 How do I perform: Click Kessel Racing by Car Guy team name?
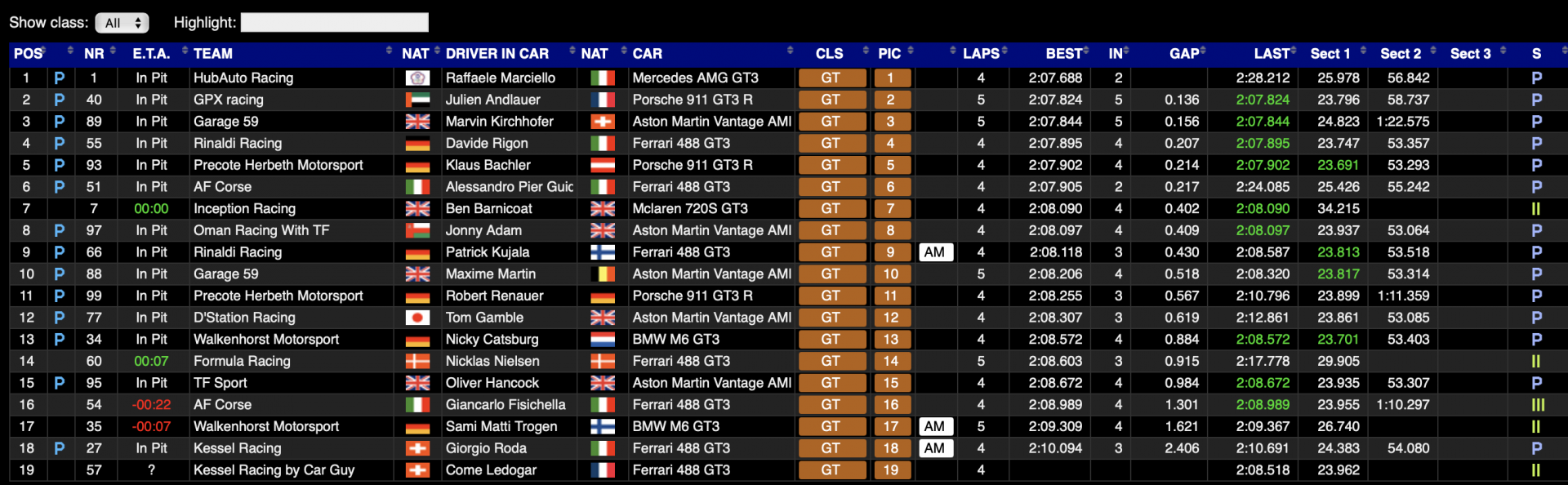(274, 470)
